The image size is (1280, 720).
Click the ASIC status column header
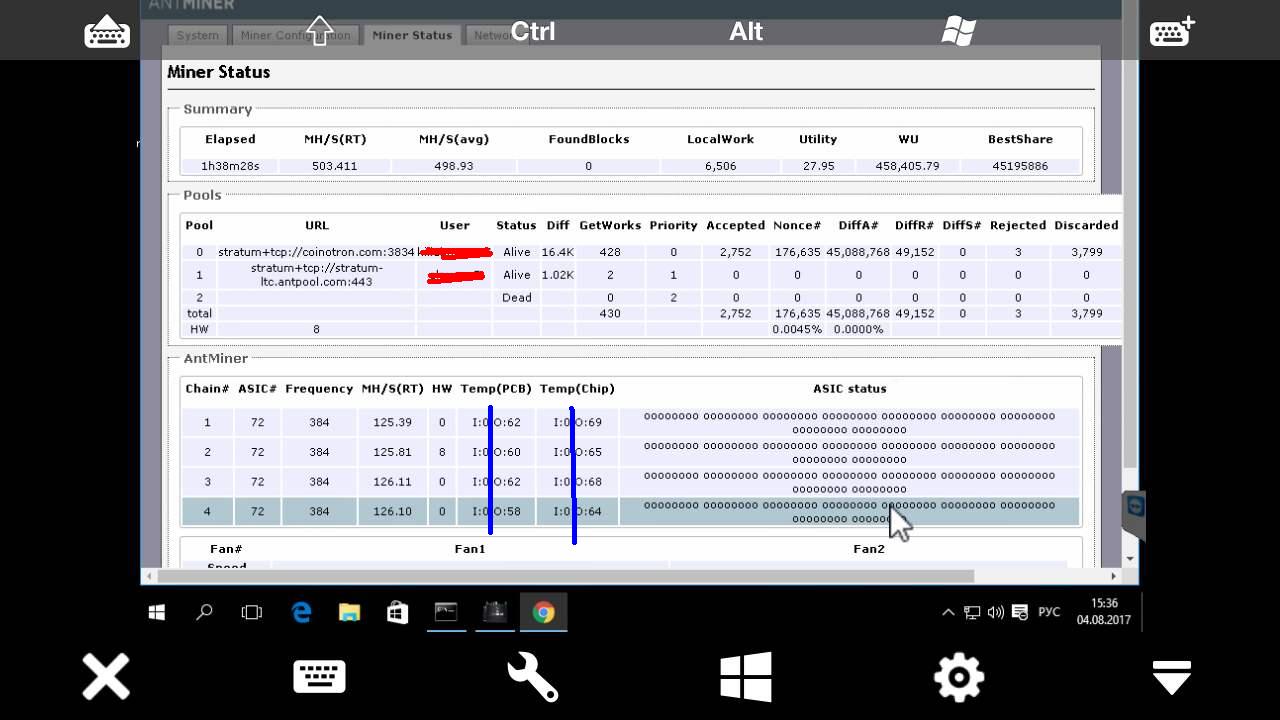click(849, 389)
